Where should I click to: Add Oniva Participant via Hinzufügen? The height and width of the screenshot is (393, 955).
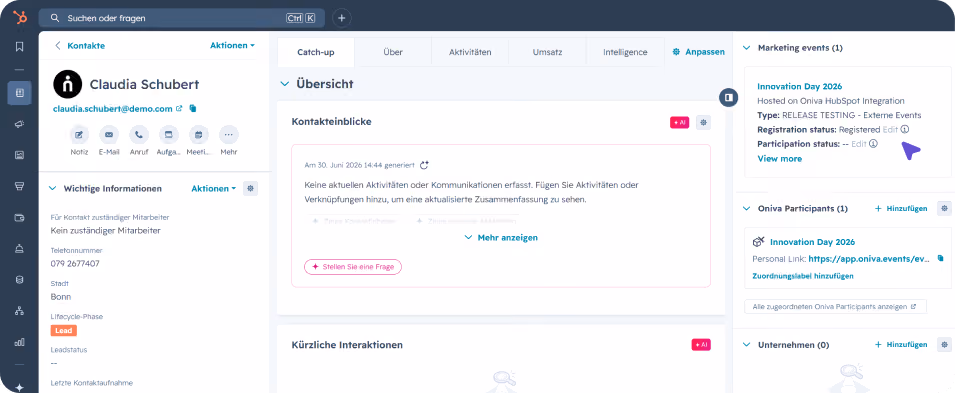(x=901, y=208)
